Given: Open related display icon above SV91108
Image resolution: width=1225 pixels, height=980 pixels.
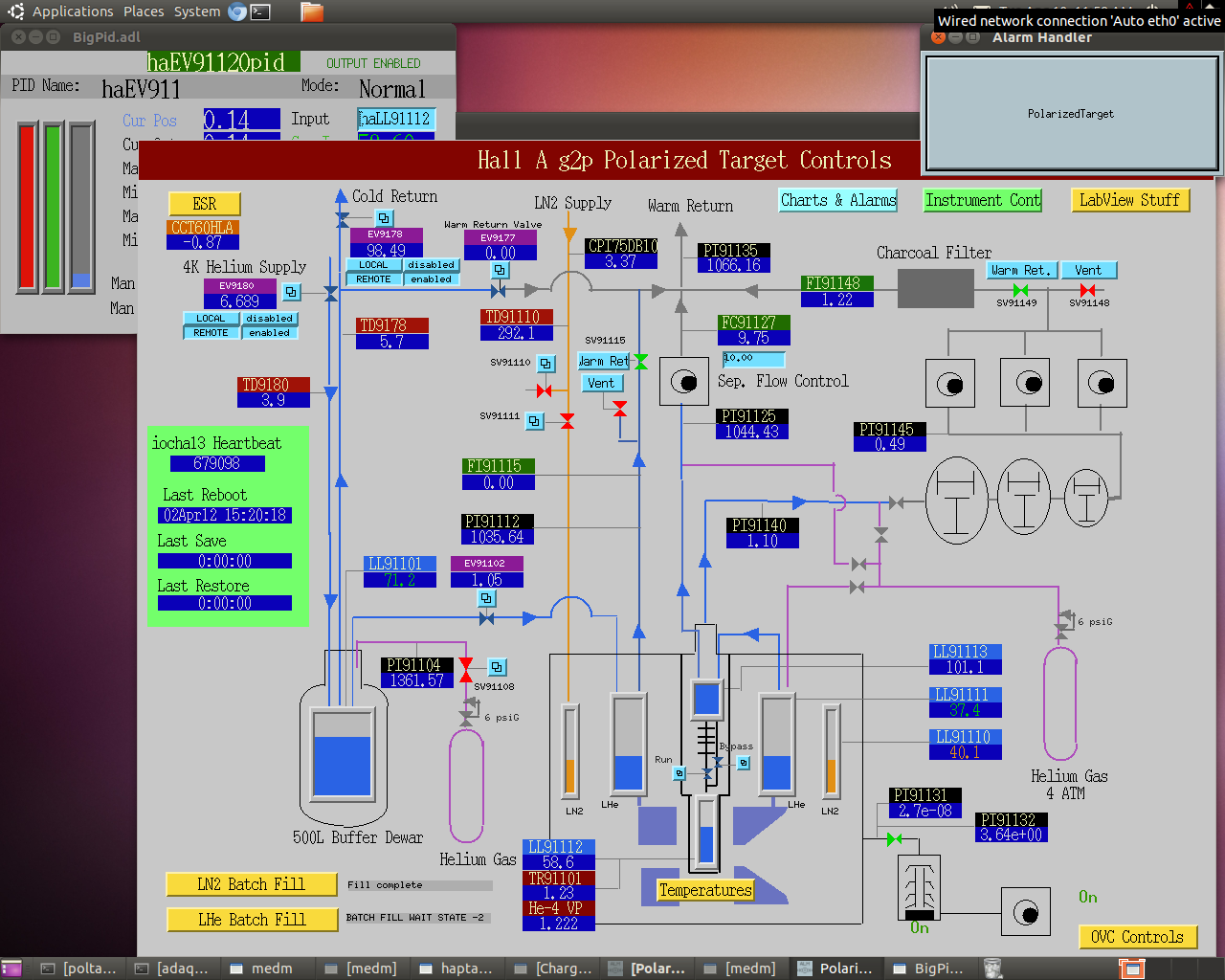Looking at the screenshot, I should [x=497, y=667].
